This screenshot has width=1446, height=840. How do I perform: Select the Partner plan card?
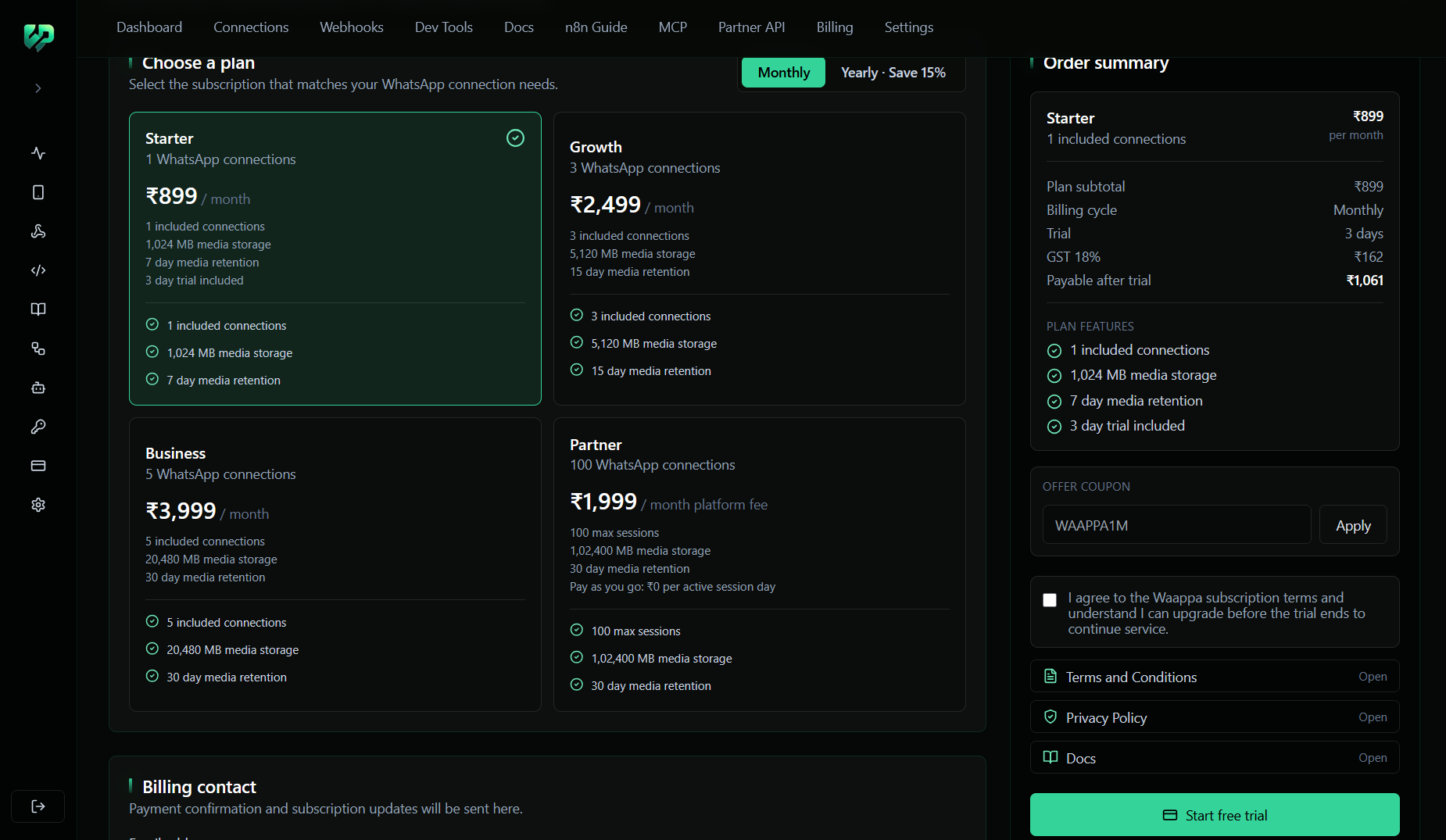tap(760, 564)
